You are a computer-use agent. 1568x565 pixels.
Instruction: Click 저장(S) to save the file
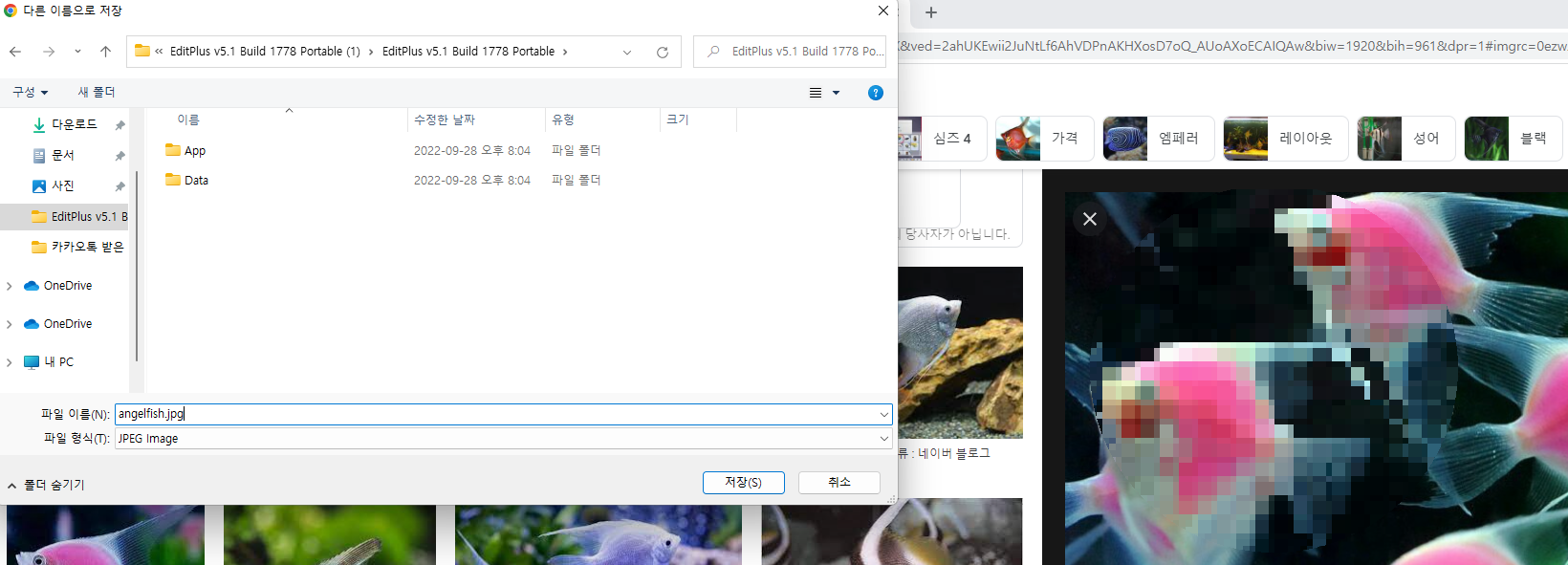[743, 483]
